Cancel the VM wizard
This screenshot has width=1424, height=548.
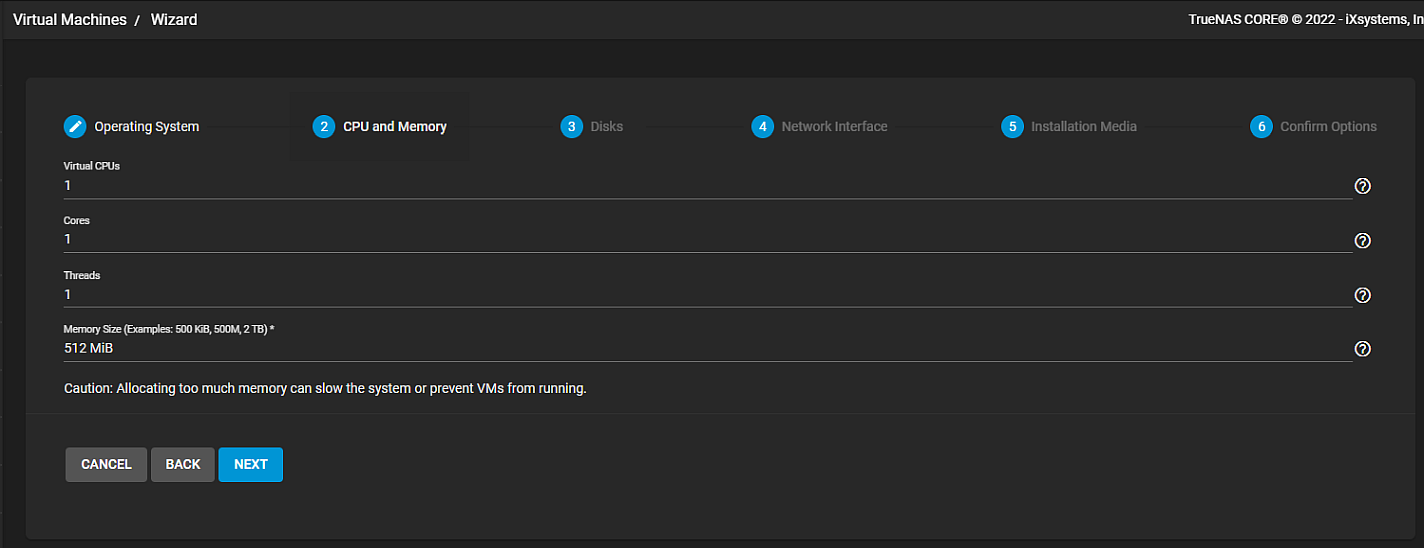coord(106,464)
